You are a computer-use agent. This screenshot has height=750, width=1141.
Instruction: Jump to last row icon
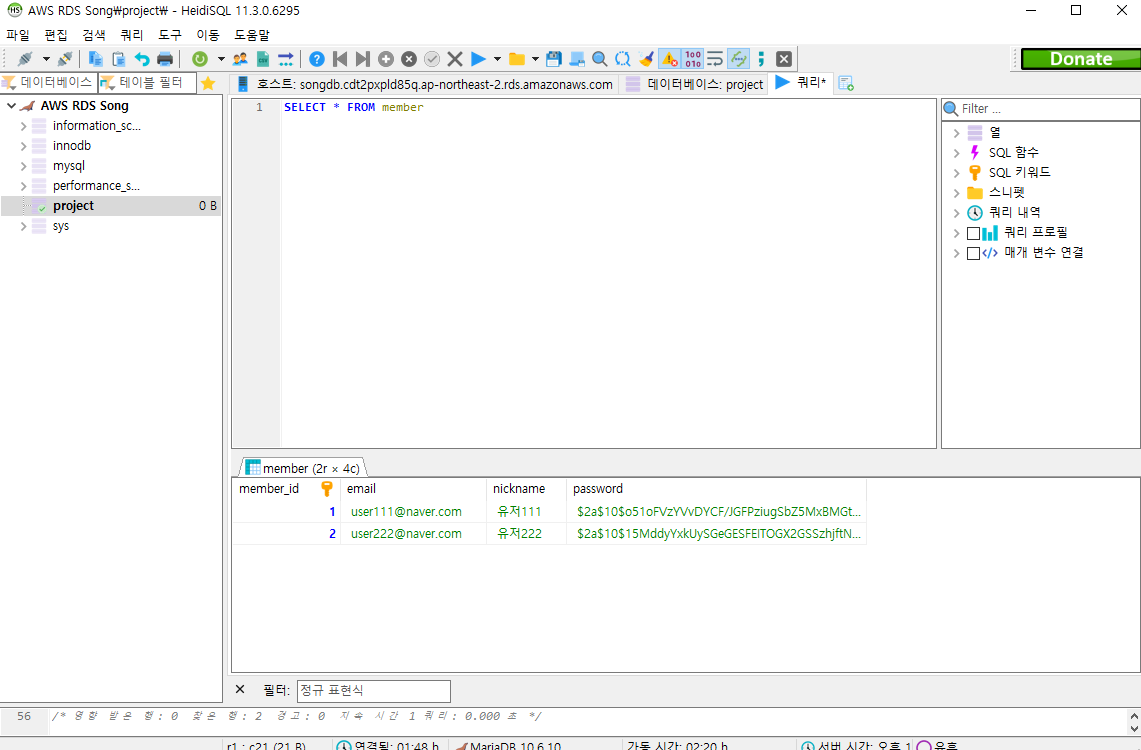click(363, 59)
